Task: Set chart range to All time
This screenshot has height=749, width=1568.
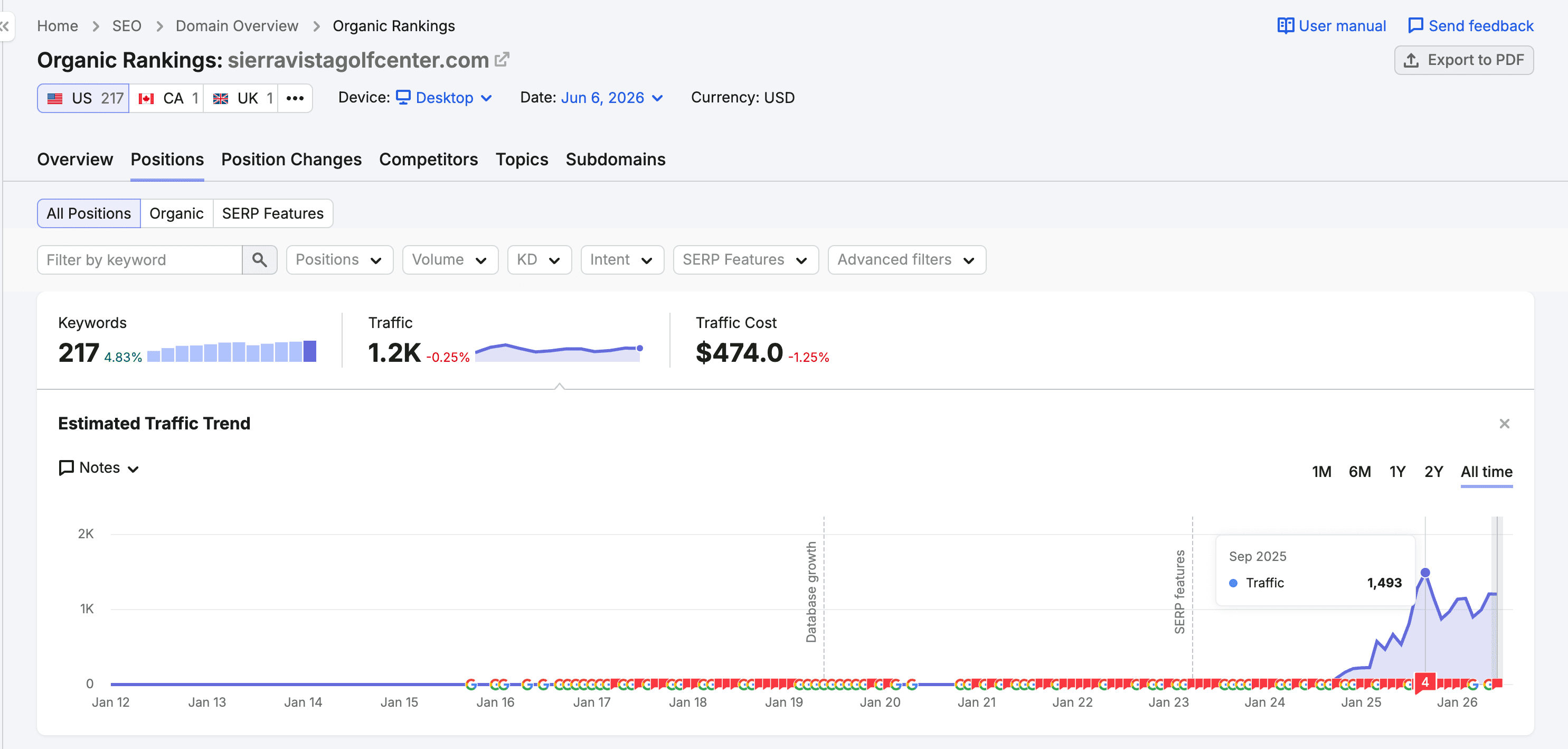Action: point(1487,472)
